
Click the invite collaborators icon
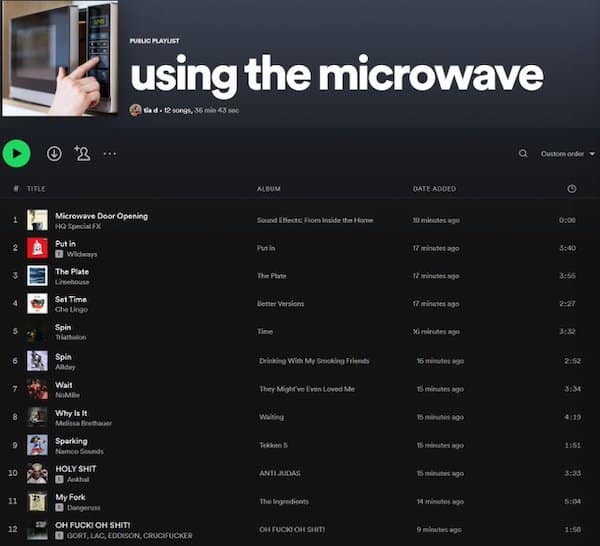click(x=82, y=153)
